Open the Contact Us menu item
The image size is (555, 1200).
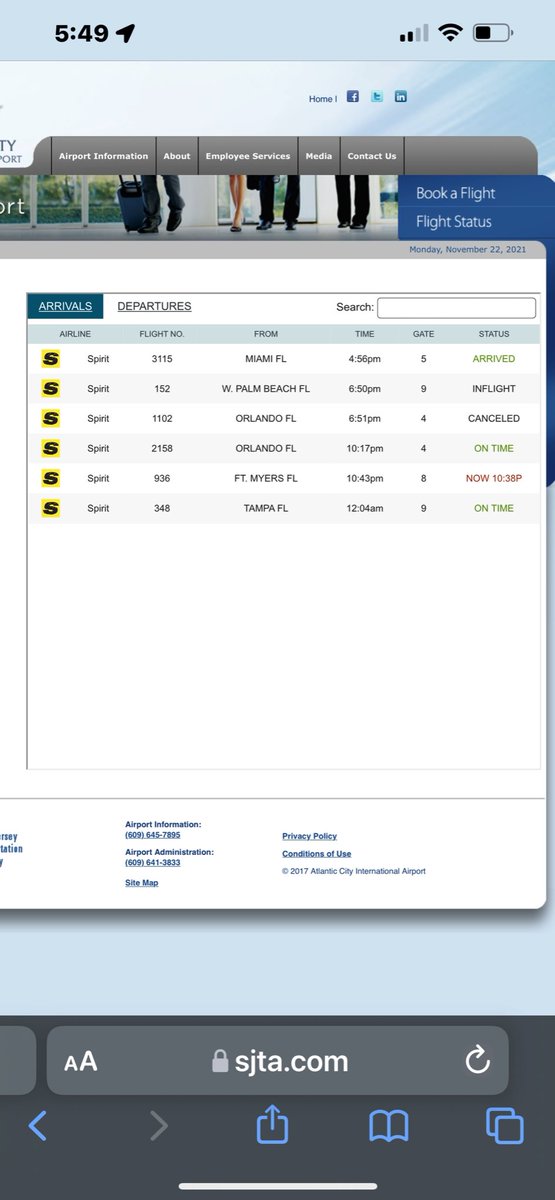(x=372, y=156)
